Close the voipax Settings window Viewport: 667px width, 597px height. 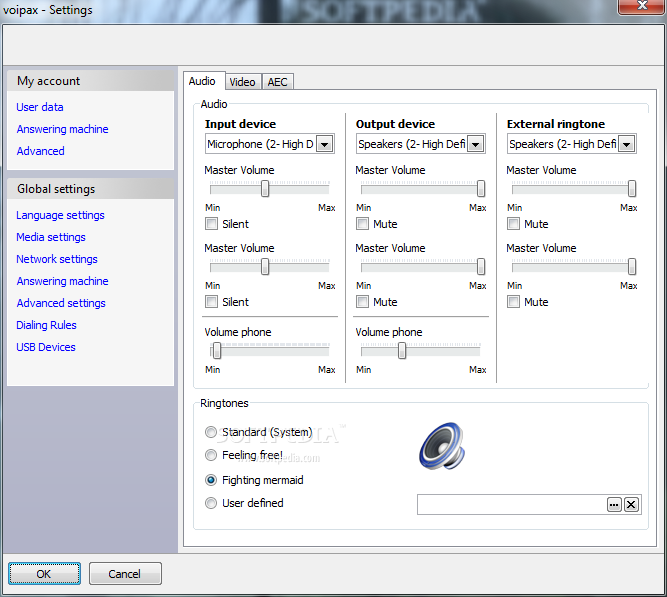[x=642, y=6]
